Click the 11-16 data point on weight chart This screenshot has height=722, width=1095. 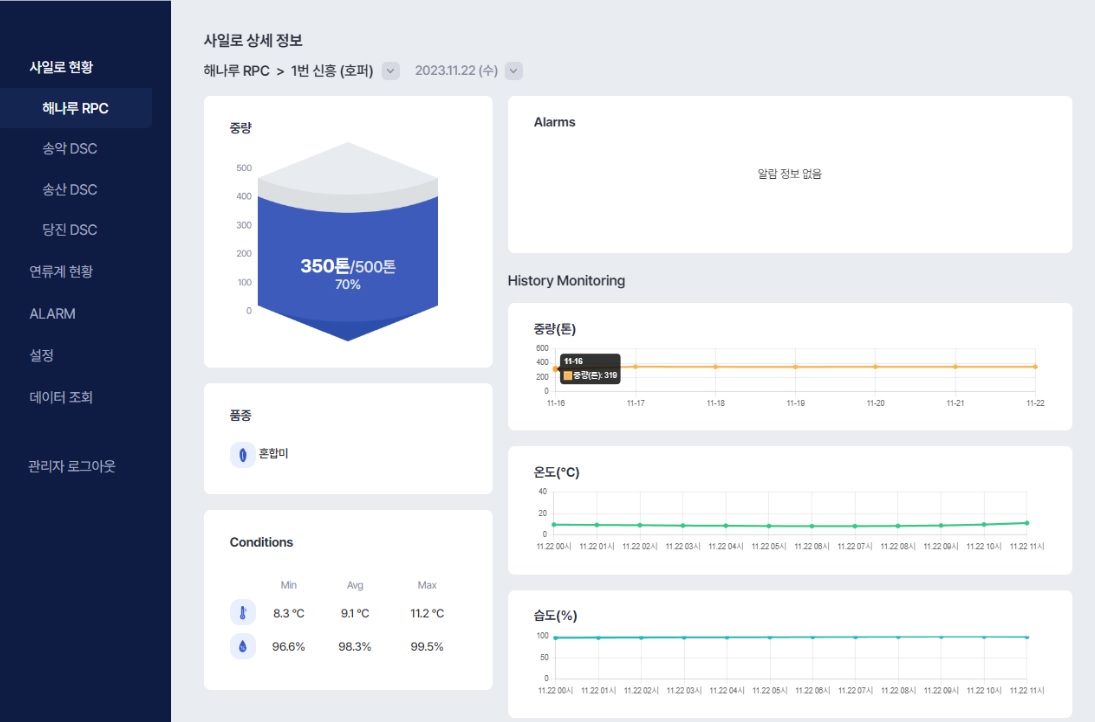[x=555, y=368]
